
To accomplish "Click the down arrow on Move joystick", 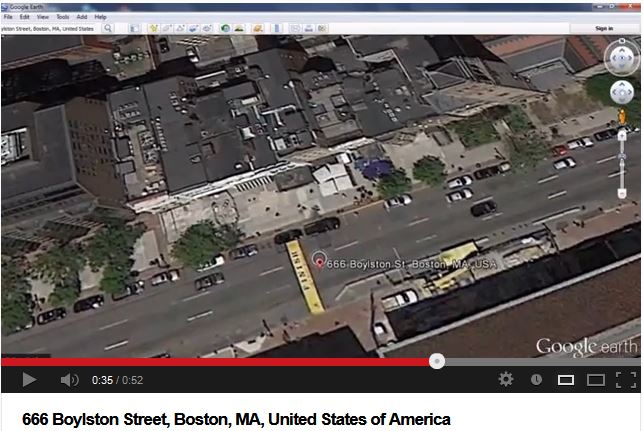I will [x=622, y=100].
